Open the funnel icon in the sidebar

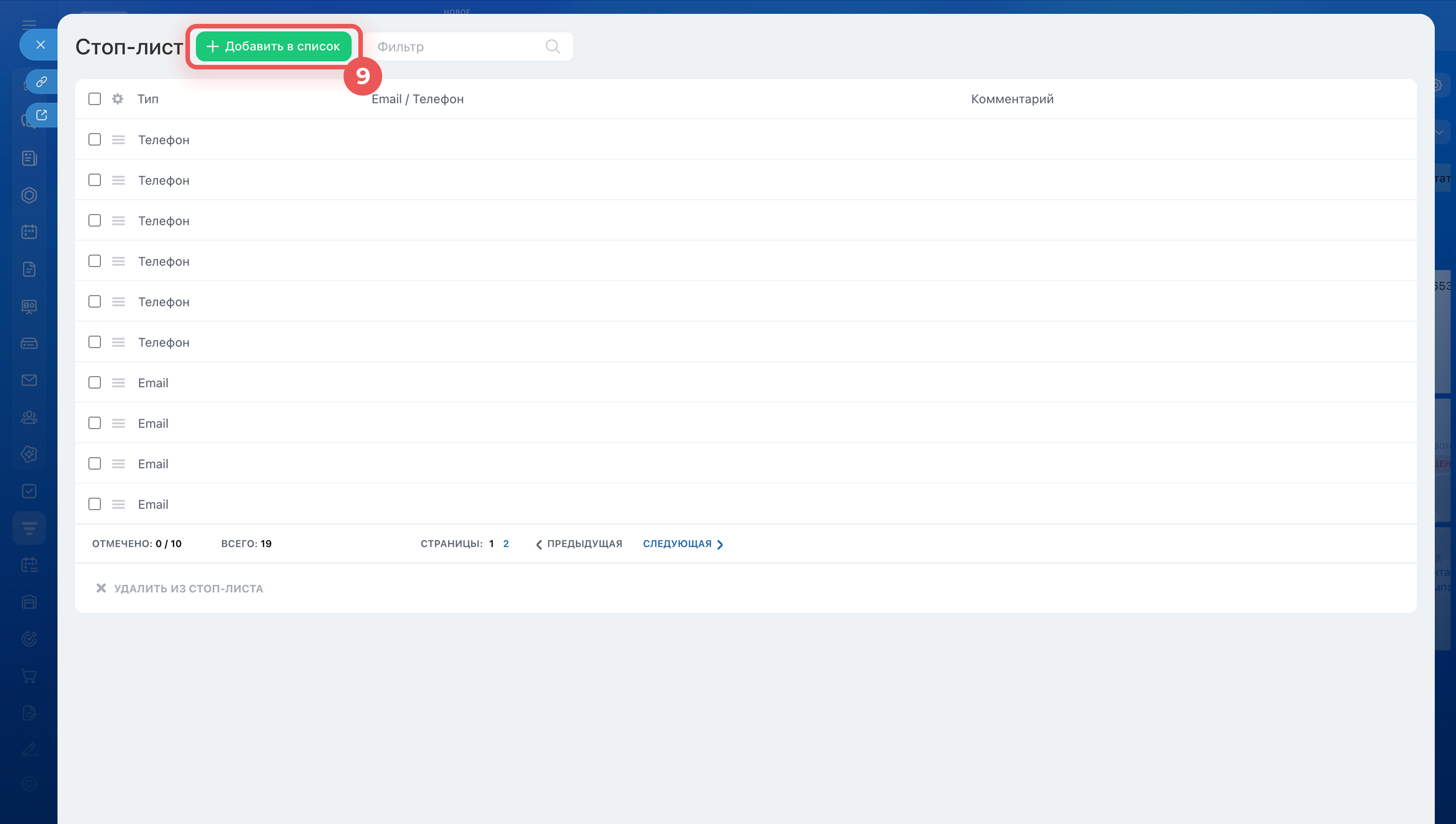(x=30, y=528)
